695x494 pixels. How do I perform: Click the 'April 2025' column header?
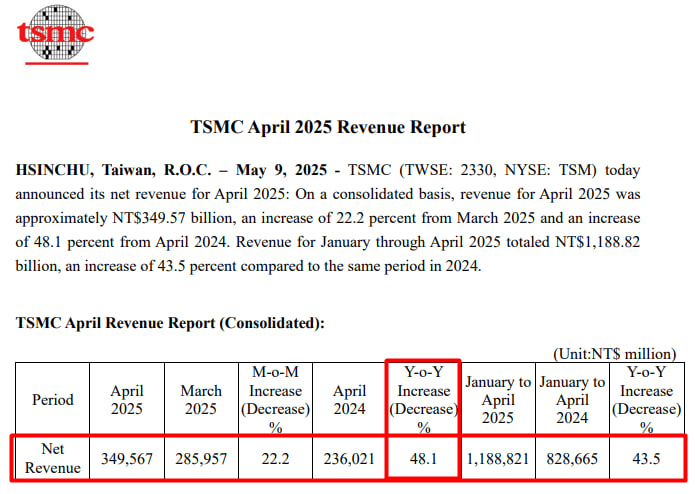pos(127,400)
